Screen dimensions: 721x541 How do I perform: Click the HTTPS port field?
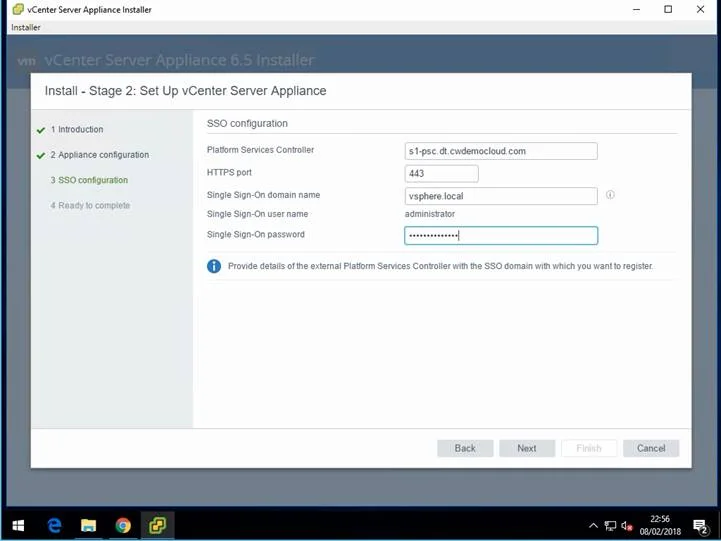tap(441, 174)
